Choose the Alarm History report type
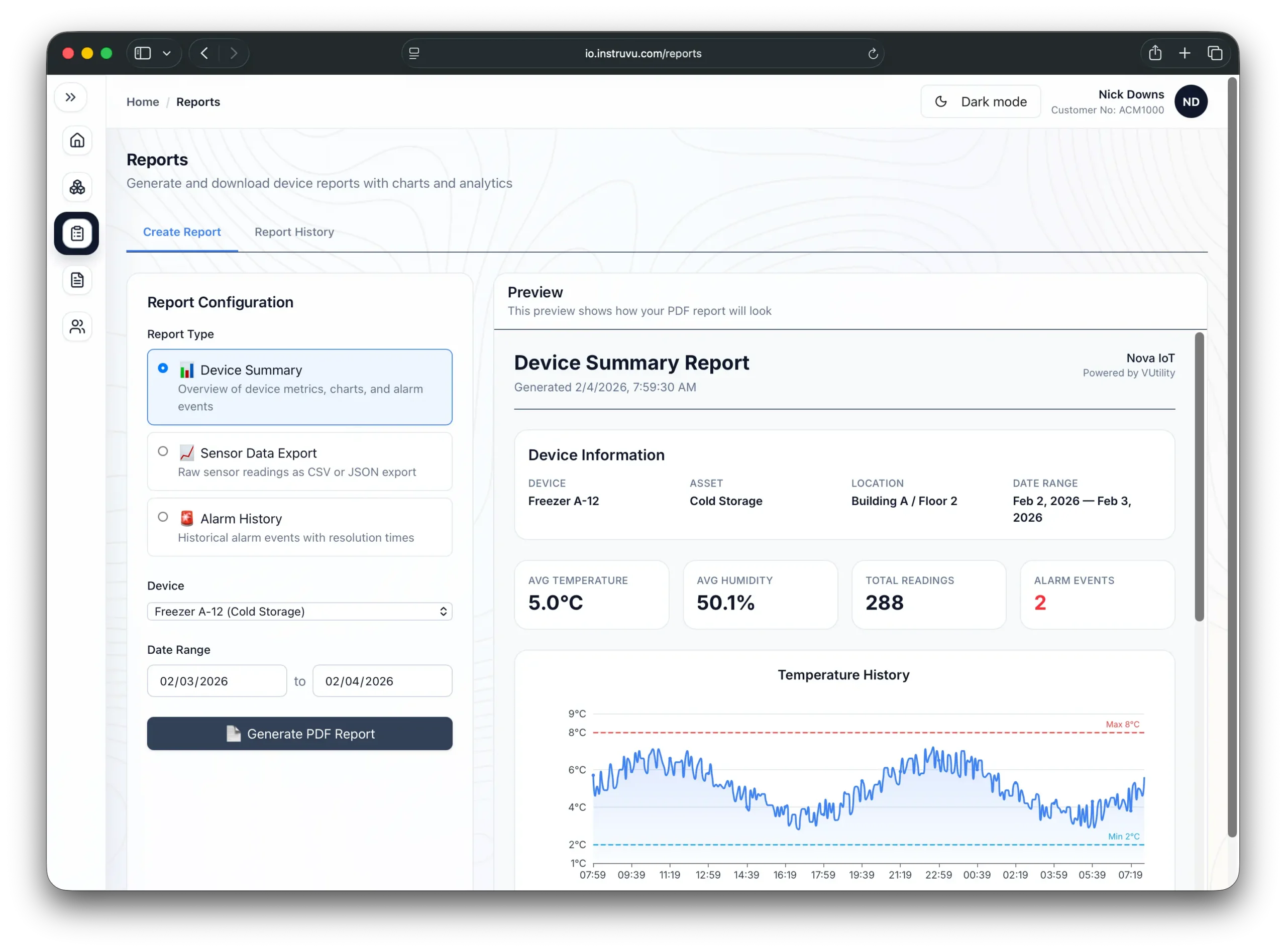The image size is (1286, 952). pyautogui.click(x=163, y=517)
